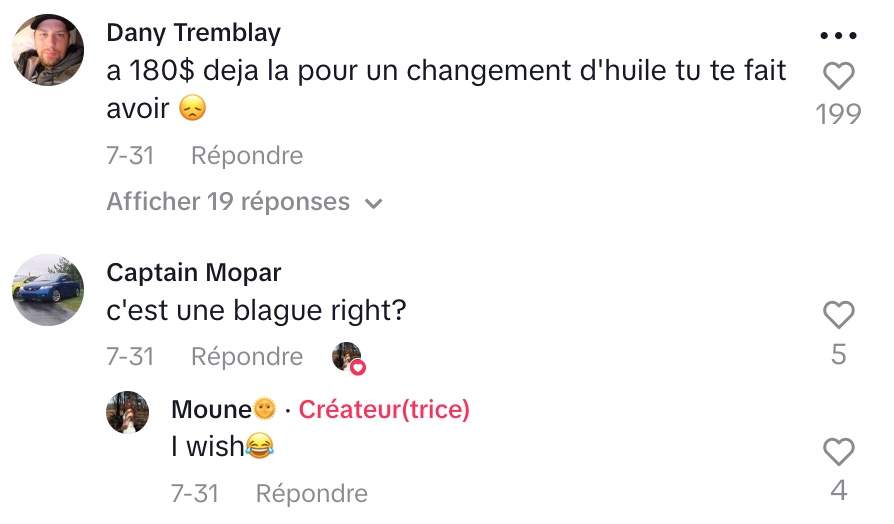Screen dimensions: 894x524
Task: Reply to Moune's 'I wish' comment
Action: (x=311, y=493)
